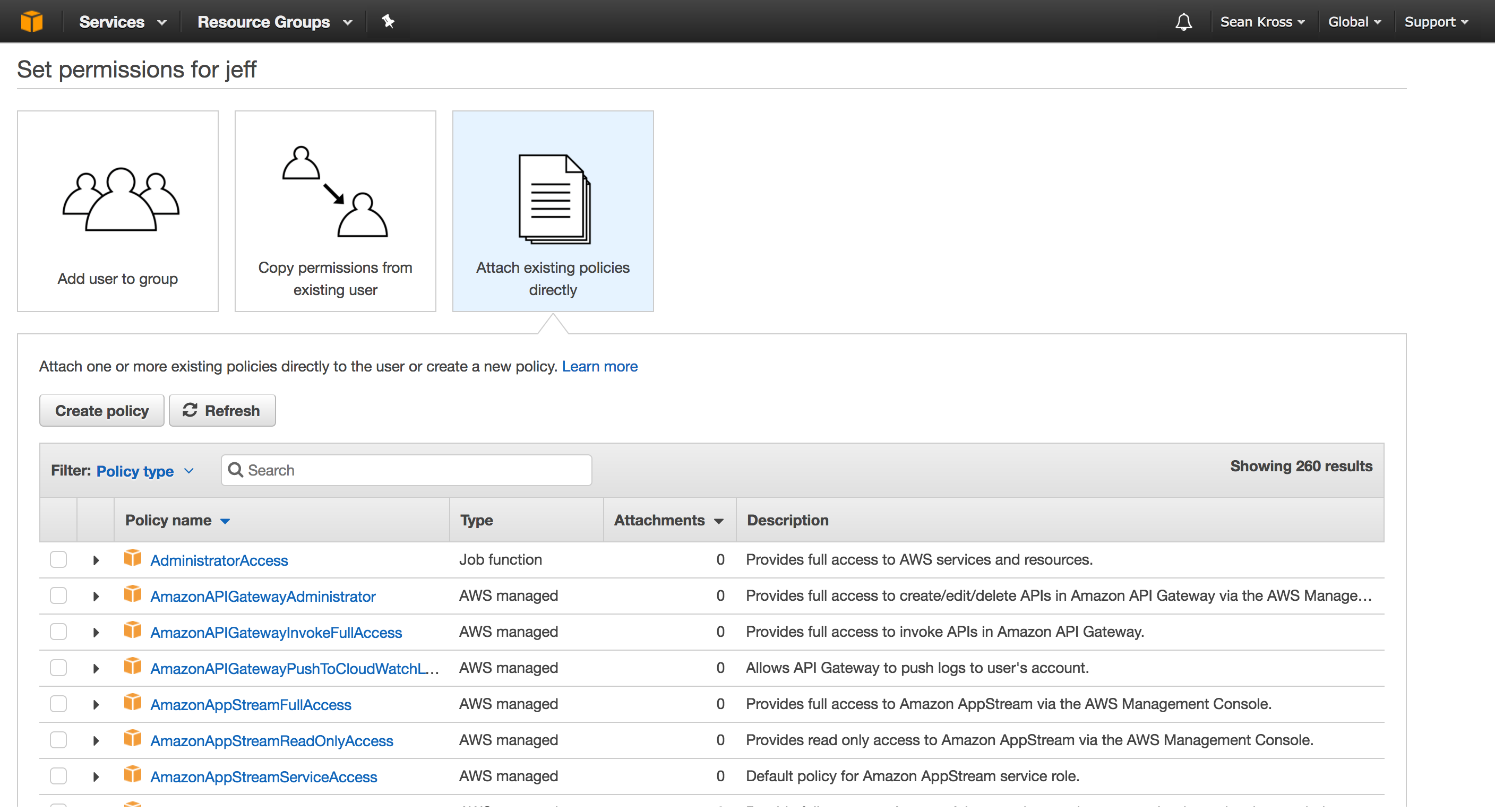Click the orange cube icon beside AmazonAppStreamFullAccess
Screen dimensions: 1495x812
click(133, 702)
